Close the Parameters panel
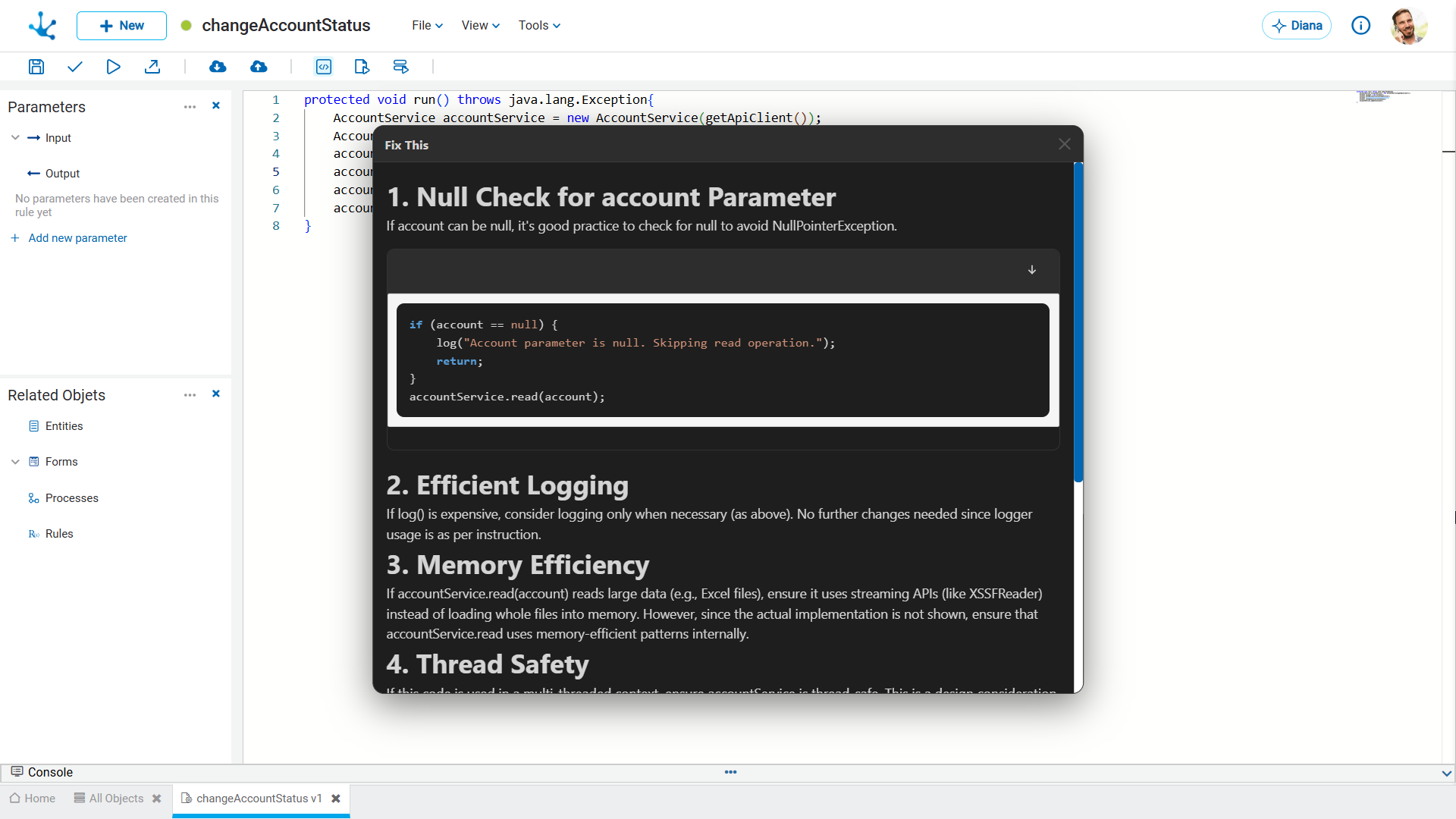The width and height of the screenshot is (1456, 819). point(216,106)
